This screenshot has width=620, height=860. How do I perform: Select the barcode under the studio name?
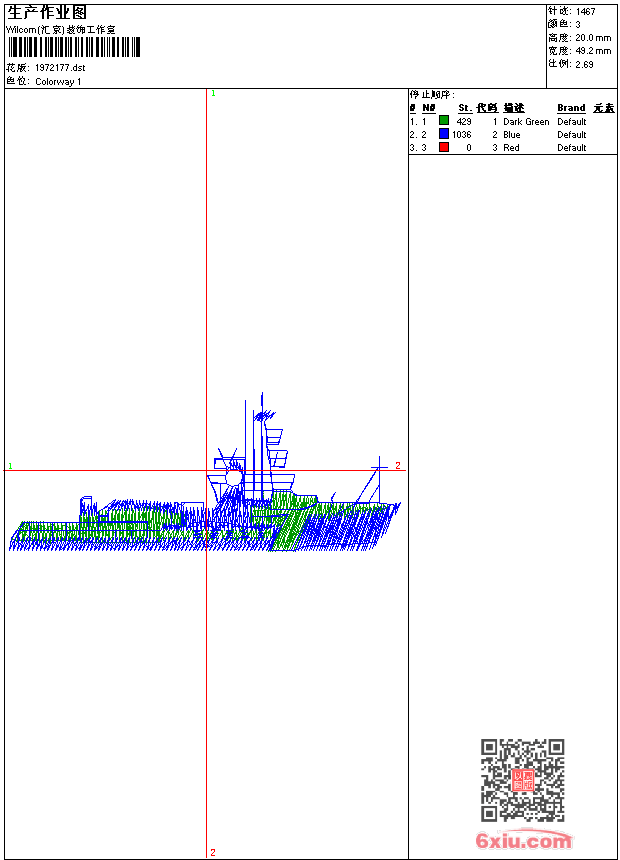pyautogui.click(x=74, y=47)
